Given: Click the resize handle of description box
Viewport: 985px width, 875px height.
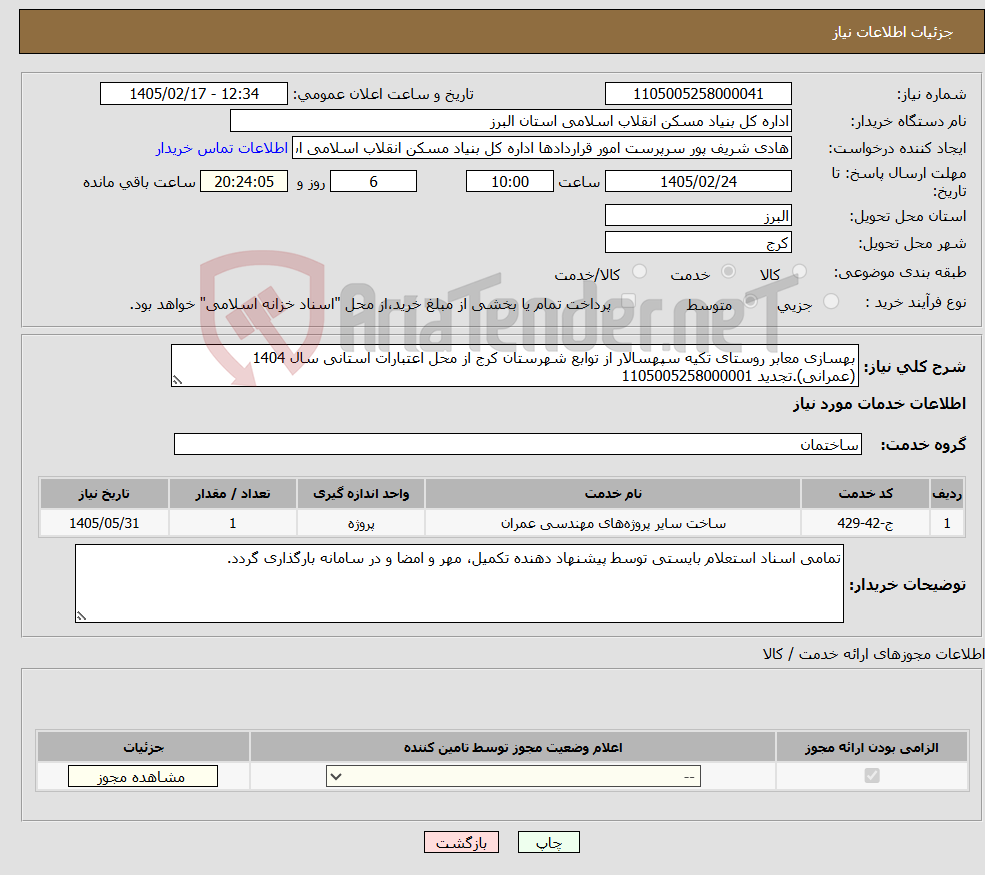Looking at the screenshot, I should (x=177, y=380).
